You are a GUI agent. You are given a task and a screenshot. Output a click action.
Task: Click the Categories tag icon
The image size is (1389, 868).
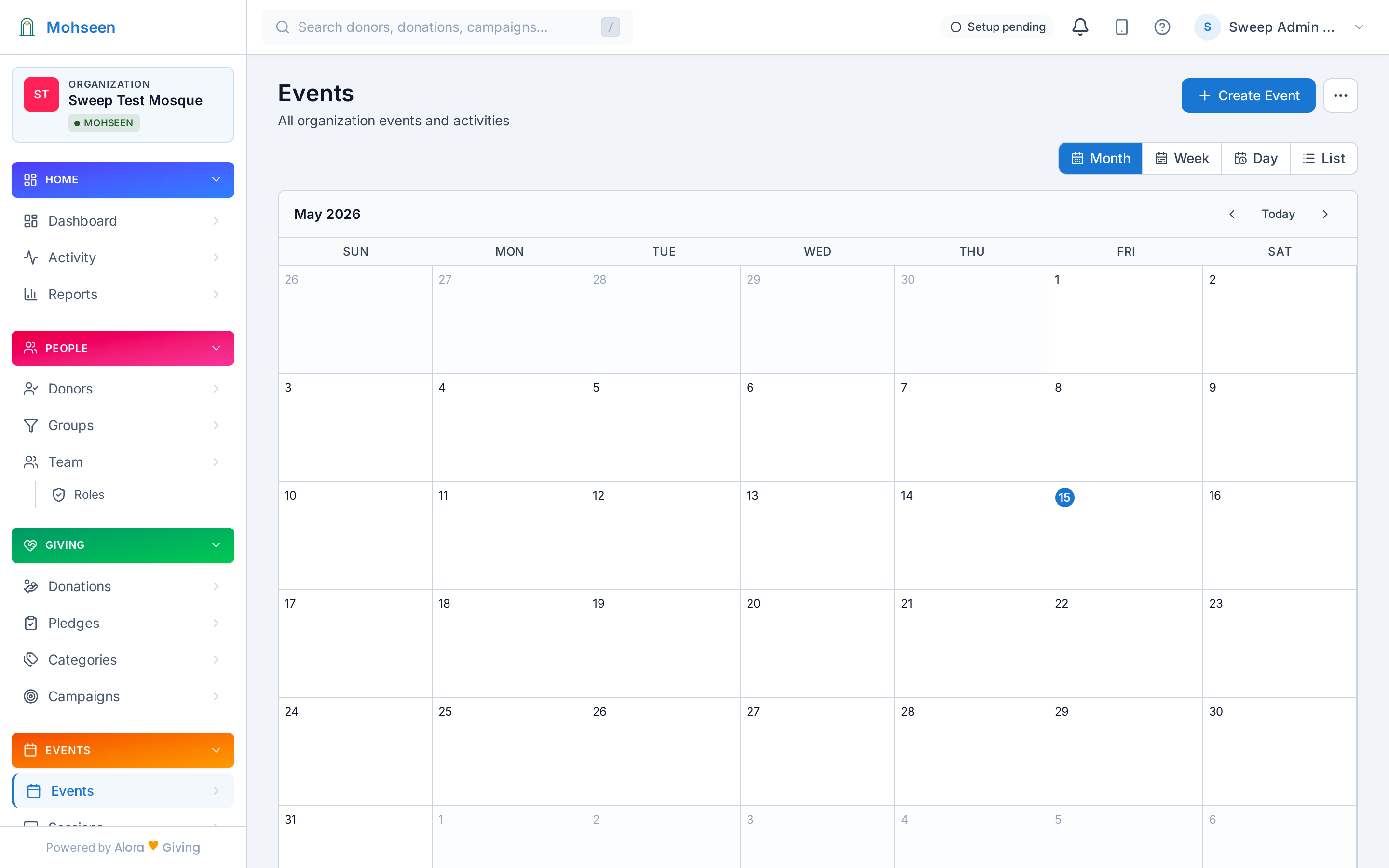click(31, 660)
